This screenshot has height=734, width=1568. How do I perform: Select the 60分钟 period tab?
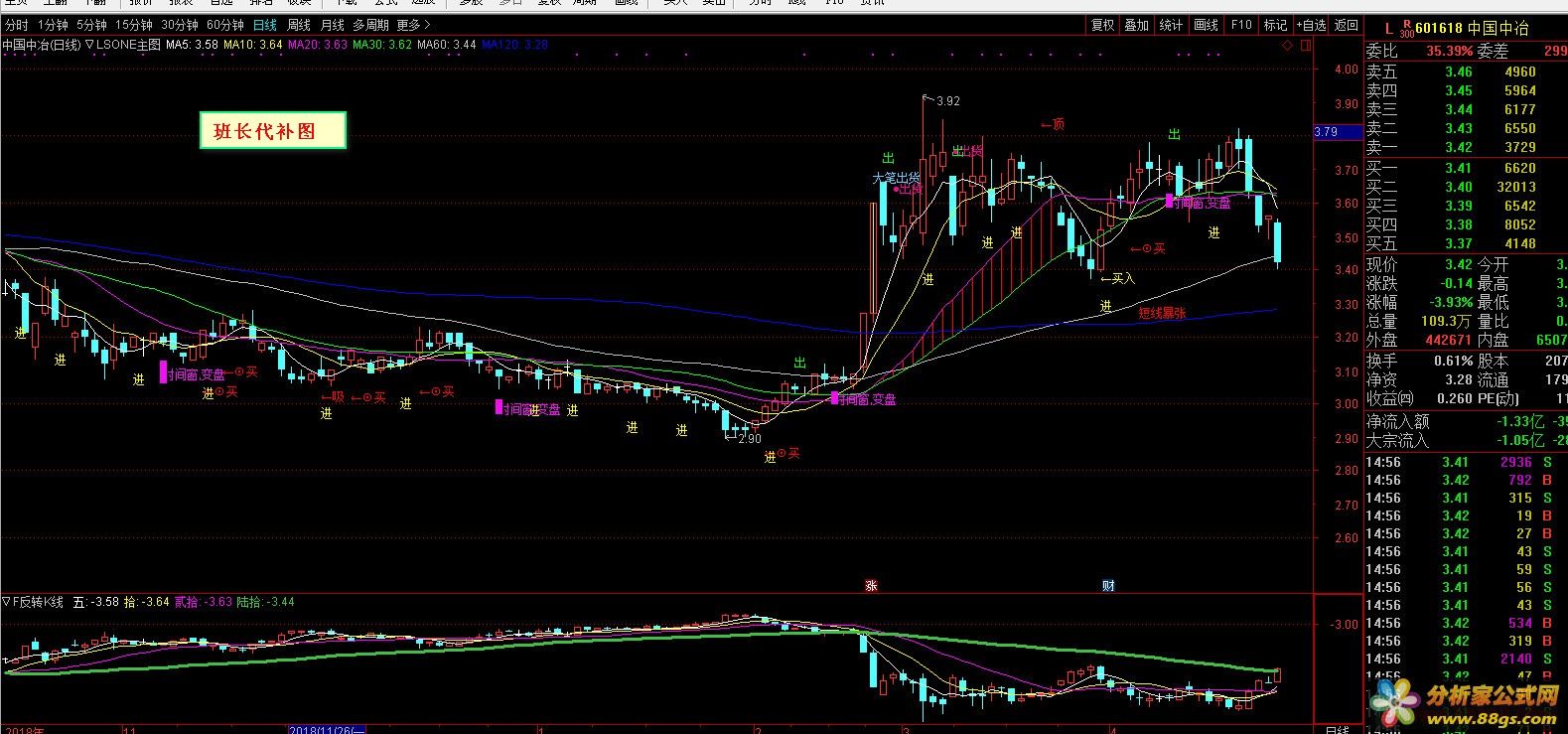coord(225,25)
